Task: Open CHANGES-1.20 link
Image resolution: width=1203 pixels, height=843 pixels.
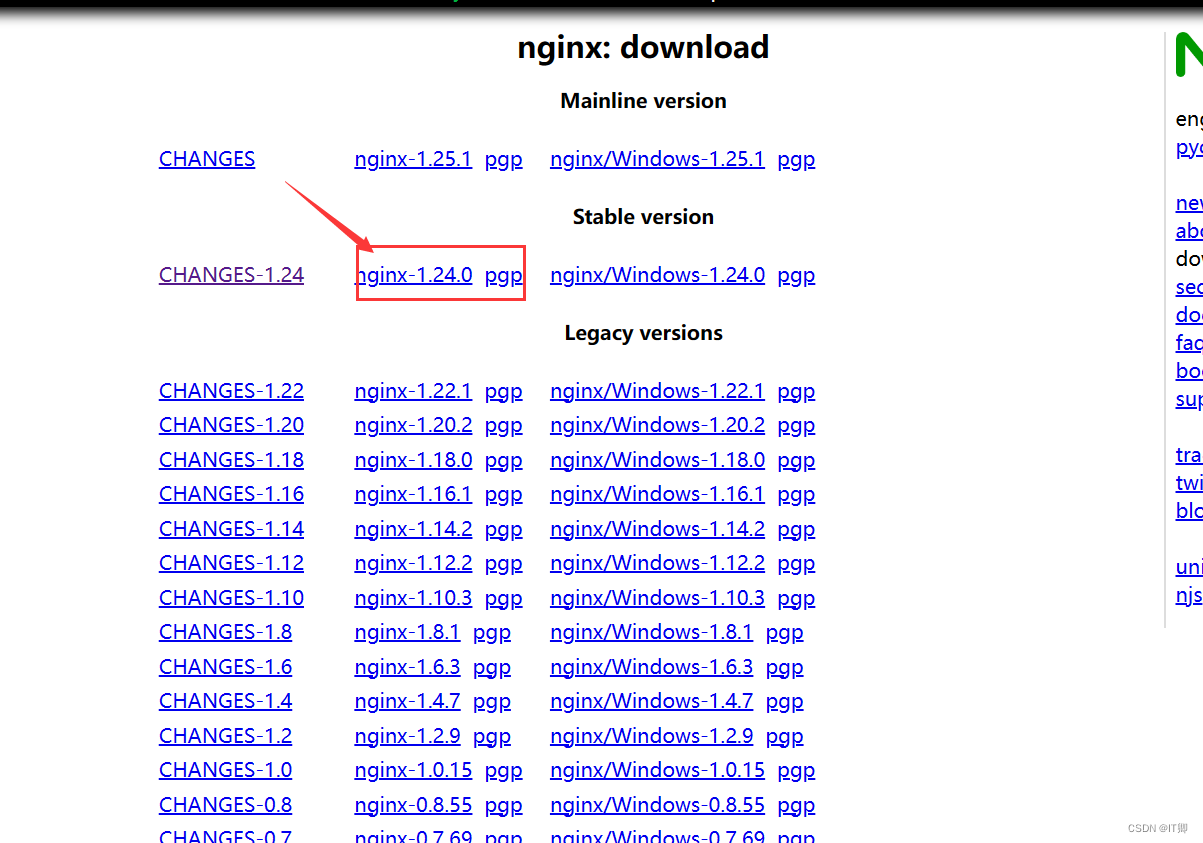Action: pyautogui.click(x=231, y=425)
